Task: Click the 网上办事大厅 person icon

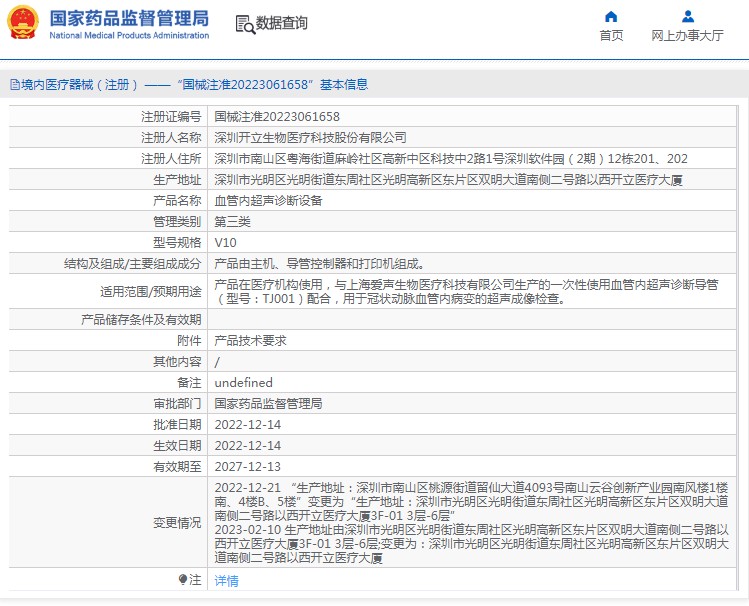Action: click(687, 16)
